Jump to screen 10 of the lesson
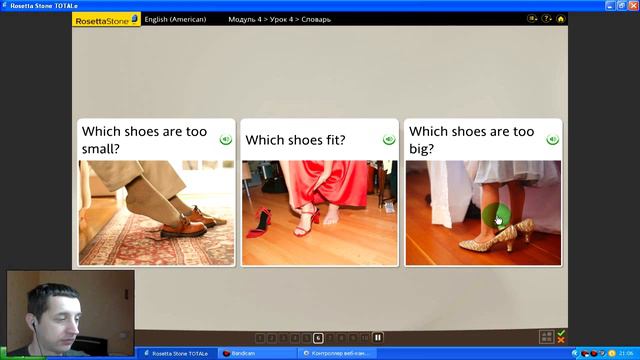This screenshot has width=640, height=360. click(x=365, y=338)
